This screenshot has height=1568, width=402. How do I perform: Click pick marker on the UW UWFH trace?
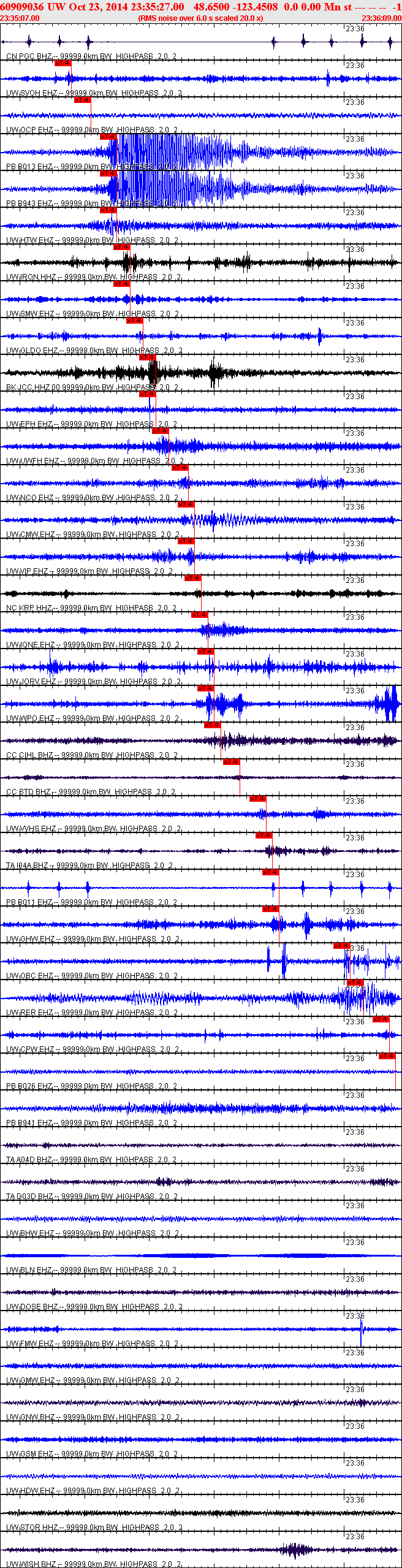[x=161, y=431]
